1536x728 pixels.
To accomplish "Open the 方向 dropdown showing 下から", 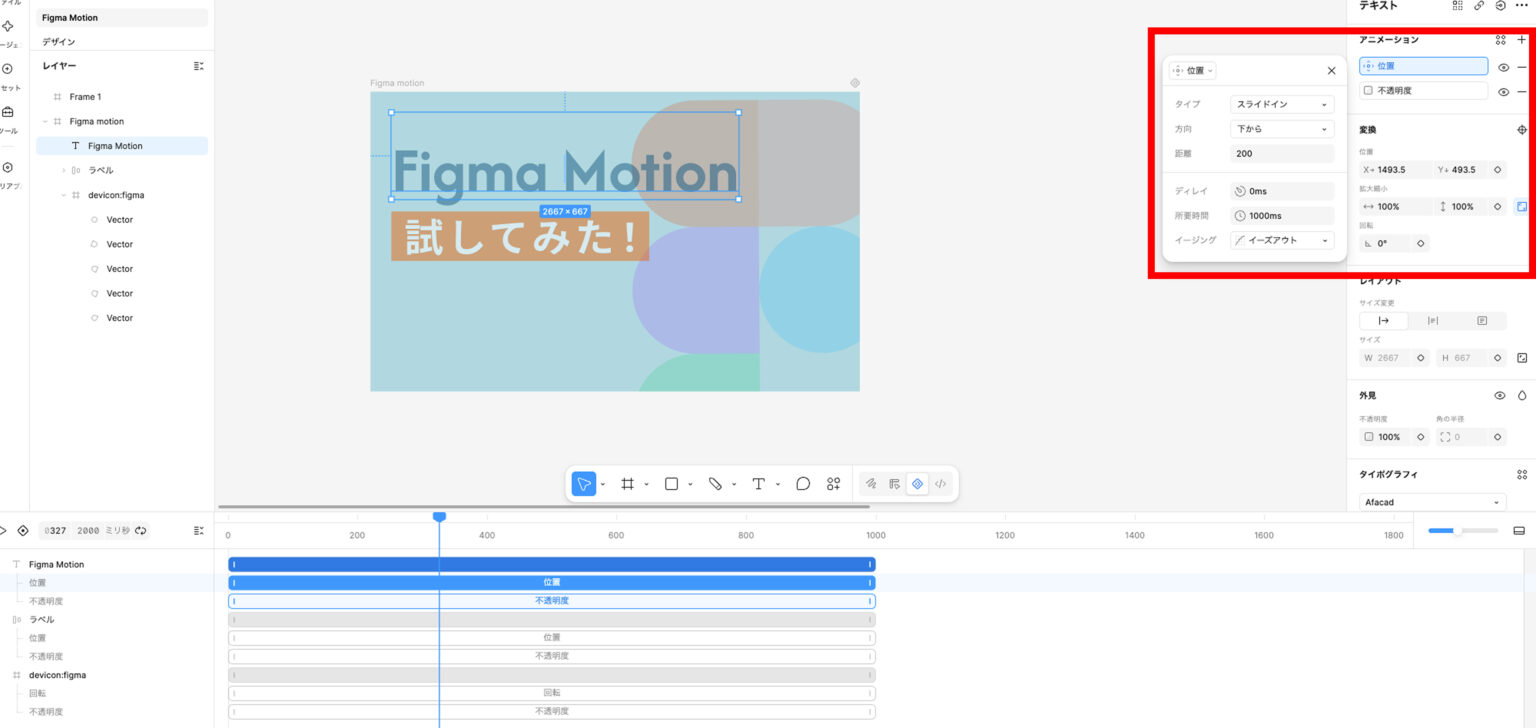I will (x=1282, y=129).
